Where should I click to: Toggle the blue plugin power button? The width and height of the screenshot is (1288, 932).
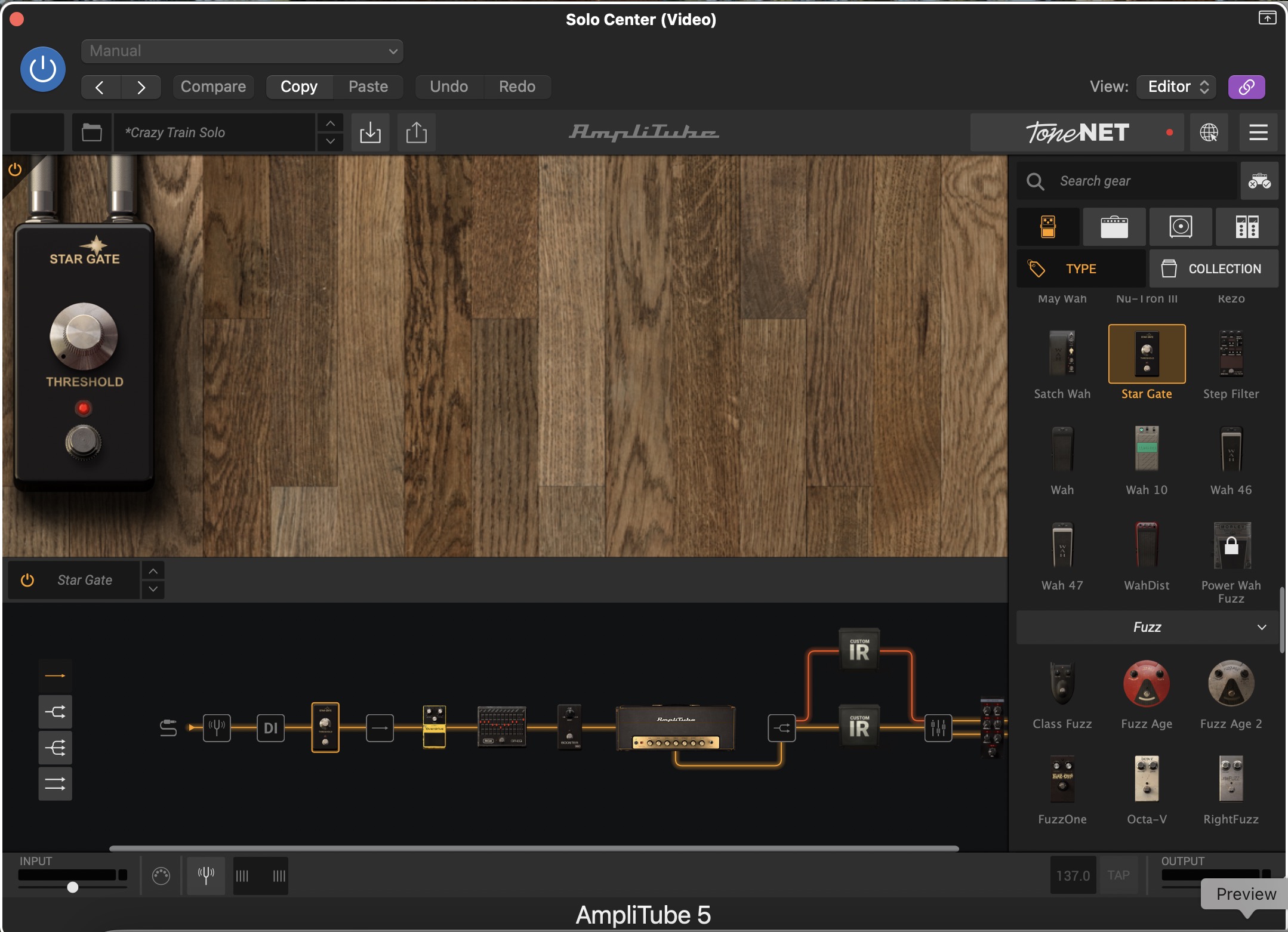pyautogui.click(x=43, y=69)
